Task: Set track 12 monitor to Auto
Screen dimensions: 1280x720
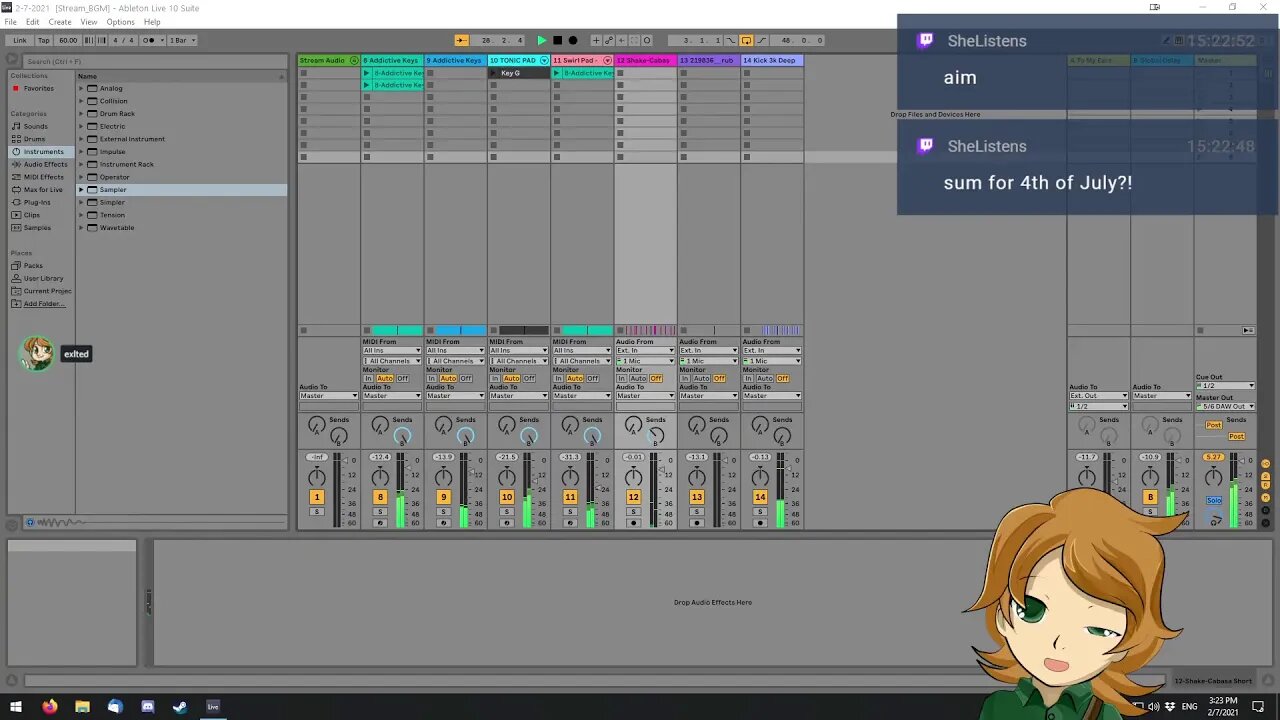Action: [638, 379]
